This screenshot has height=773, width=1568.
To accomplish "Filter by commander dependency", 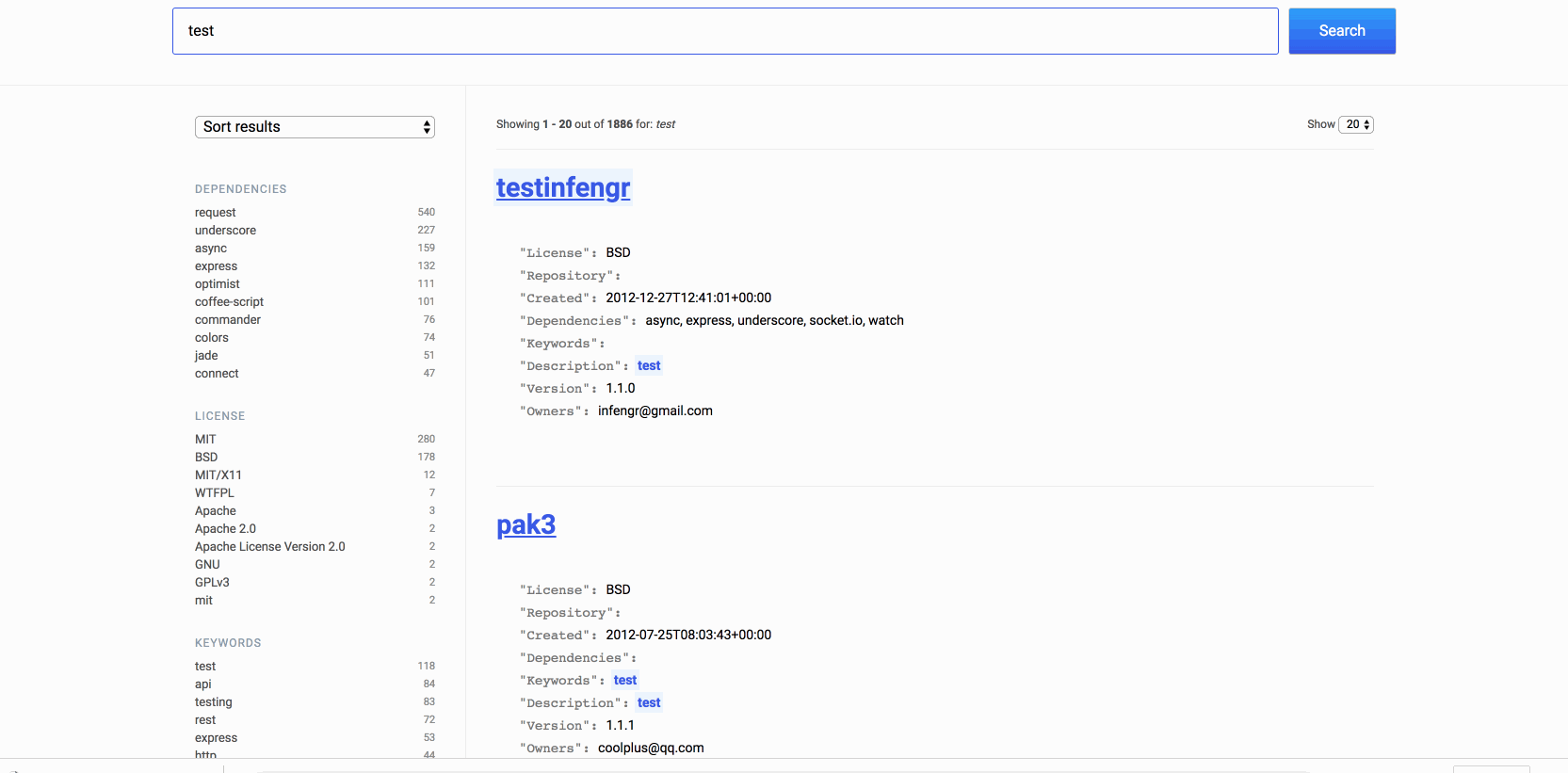I will coord(228,320).
